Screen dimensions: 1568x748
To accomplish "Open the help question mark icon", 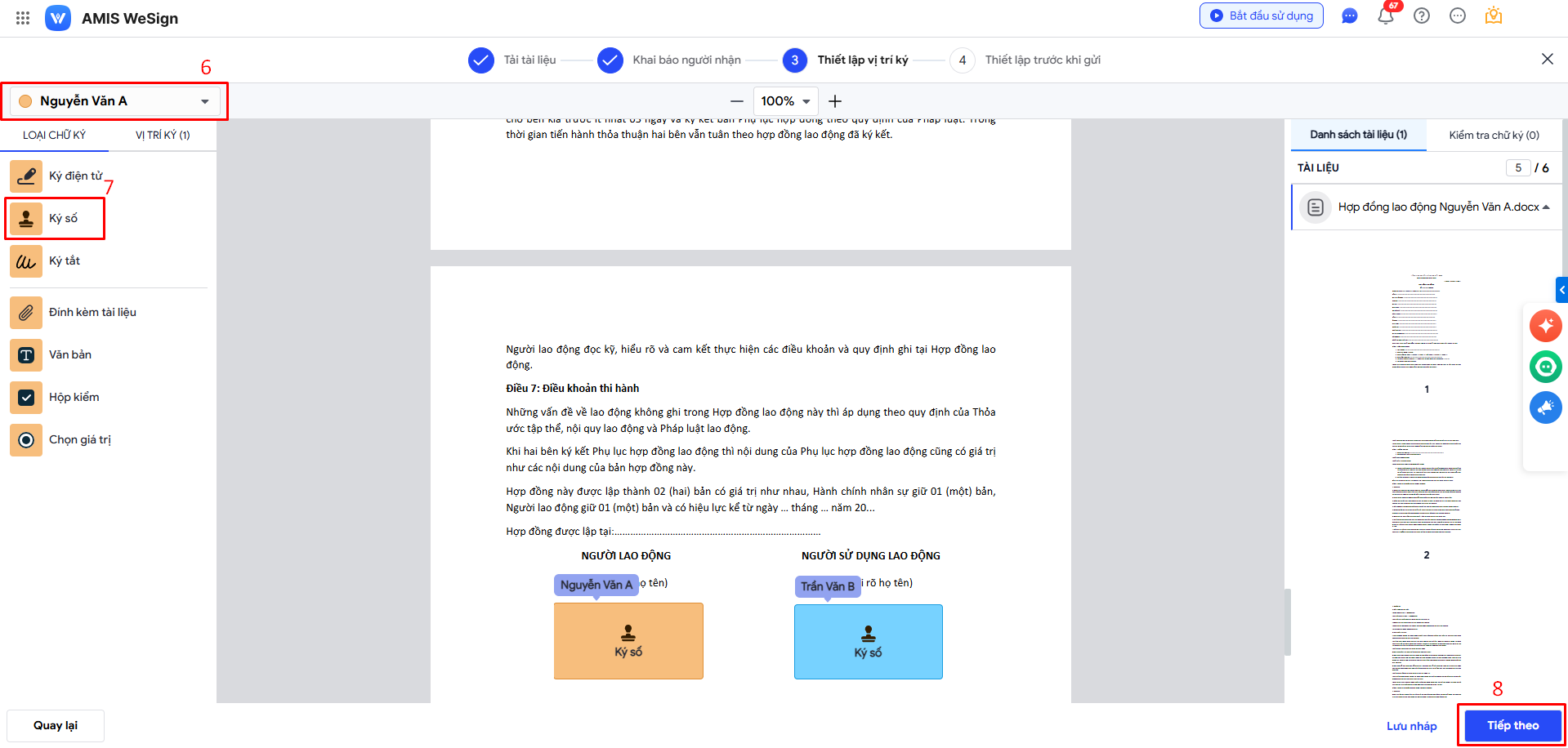I will coord(1422,16).
